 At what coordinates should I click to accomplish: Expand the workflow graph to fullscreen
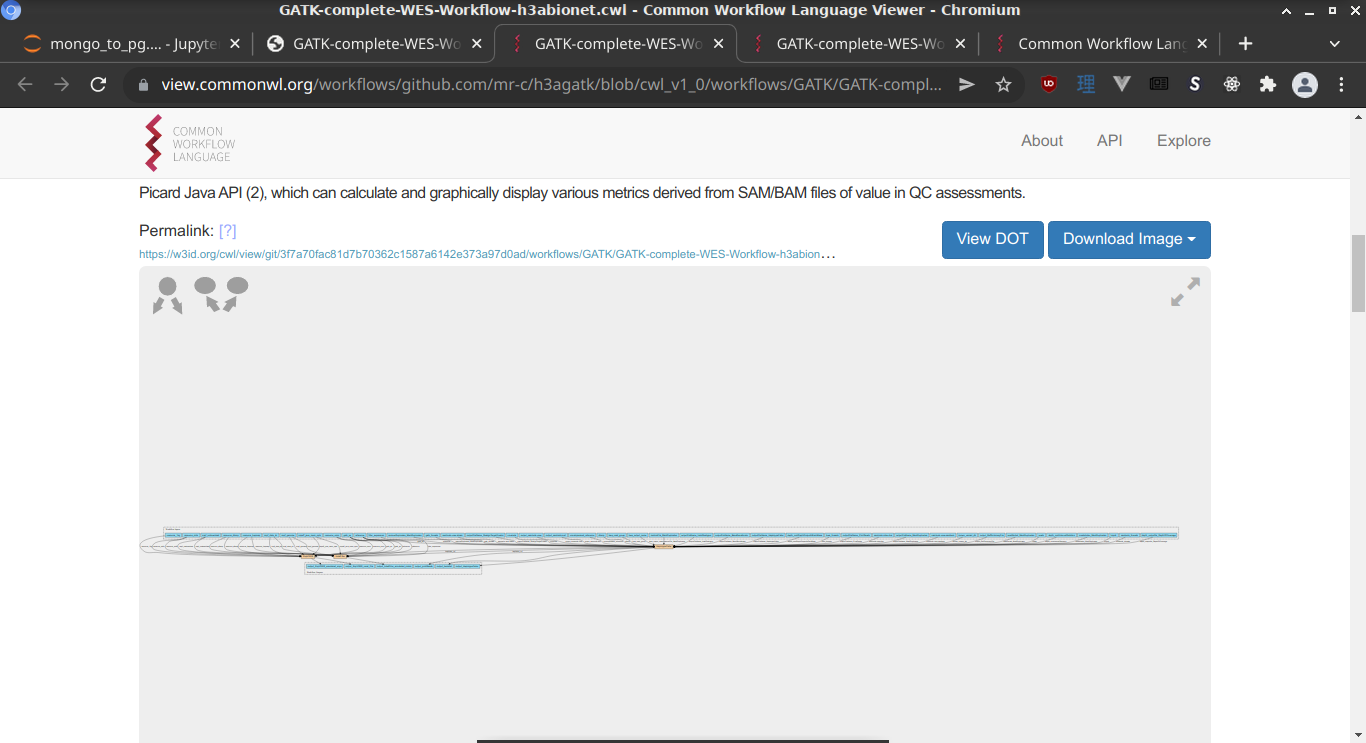1185,292
